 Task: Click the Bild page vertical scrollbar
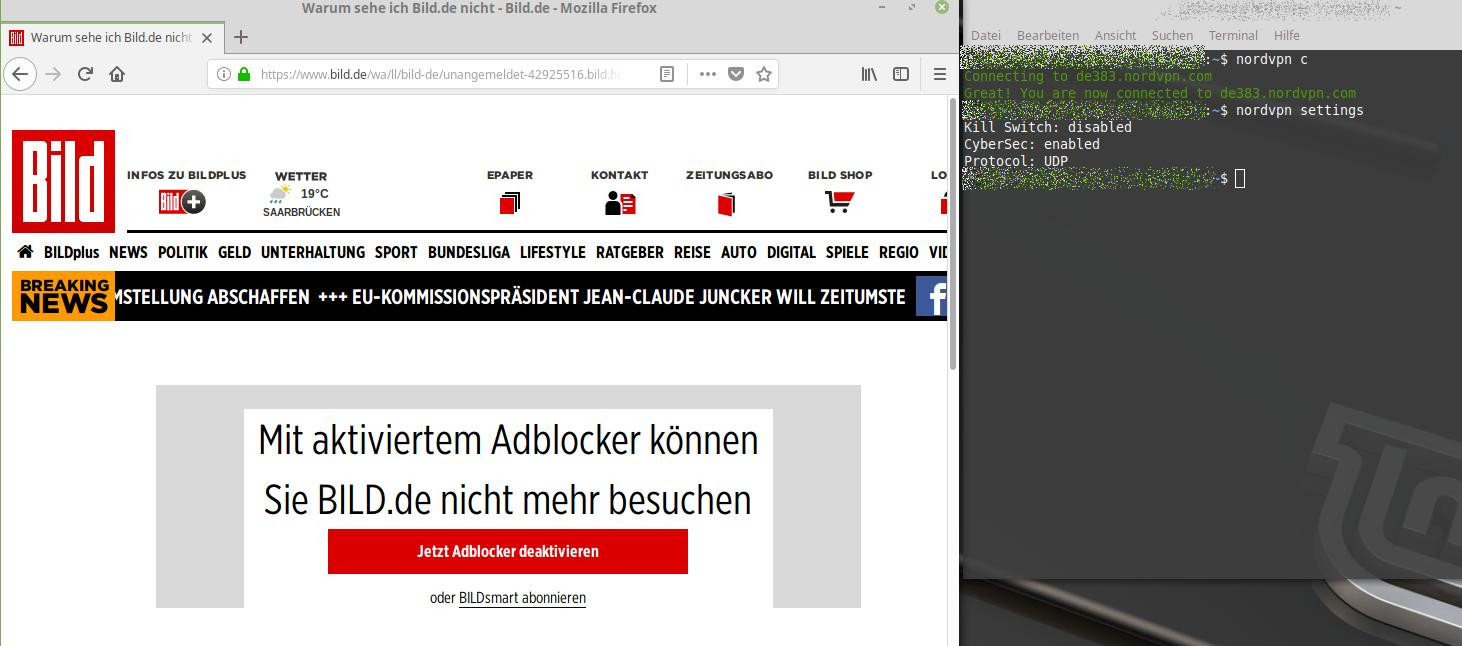[952, 235]
